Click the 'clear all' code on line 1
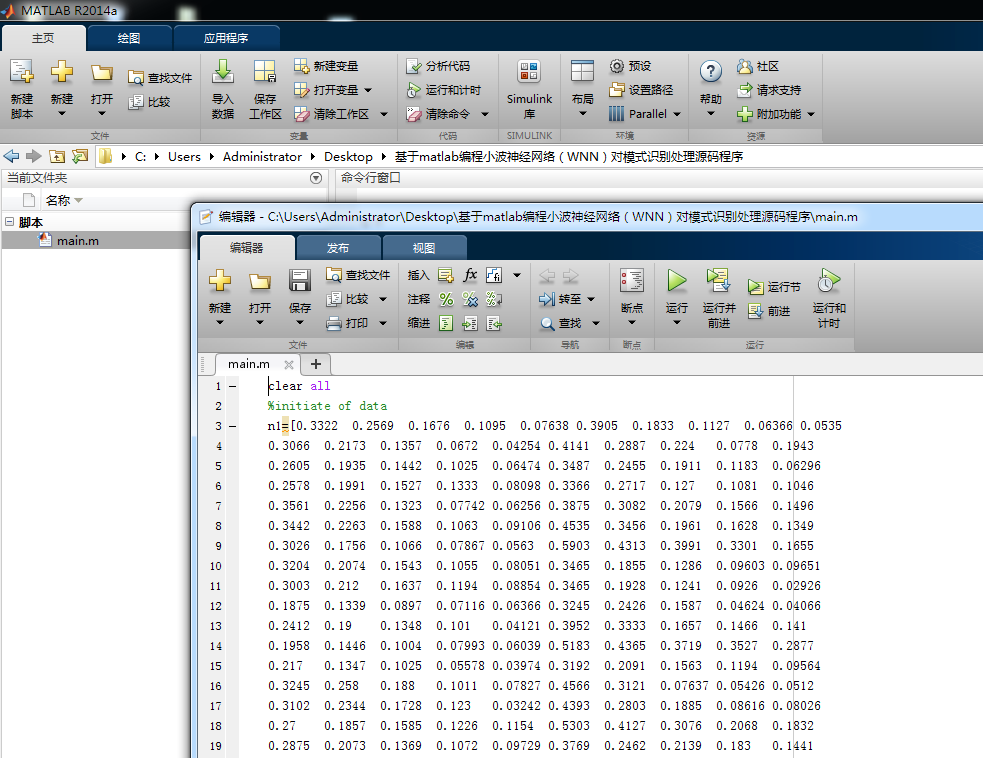The height and width of the screenshot is (758, 983). point(299,386)
